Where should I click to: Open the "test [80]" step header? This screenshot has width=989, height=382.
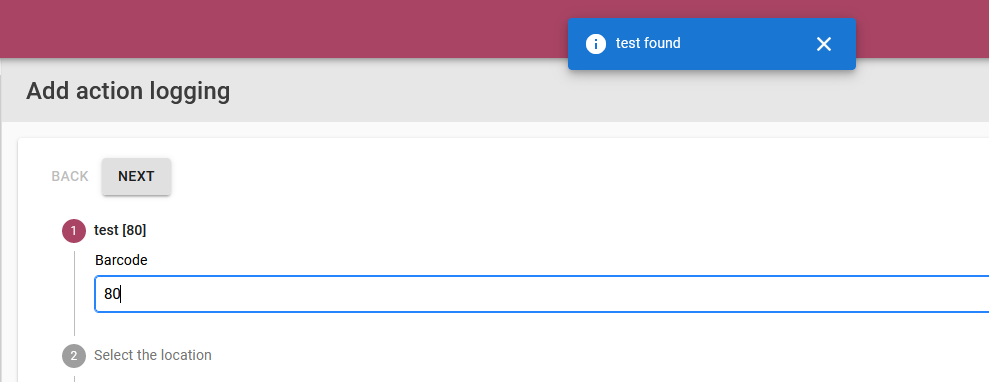coord(120,231)
